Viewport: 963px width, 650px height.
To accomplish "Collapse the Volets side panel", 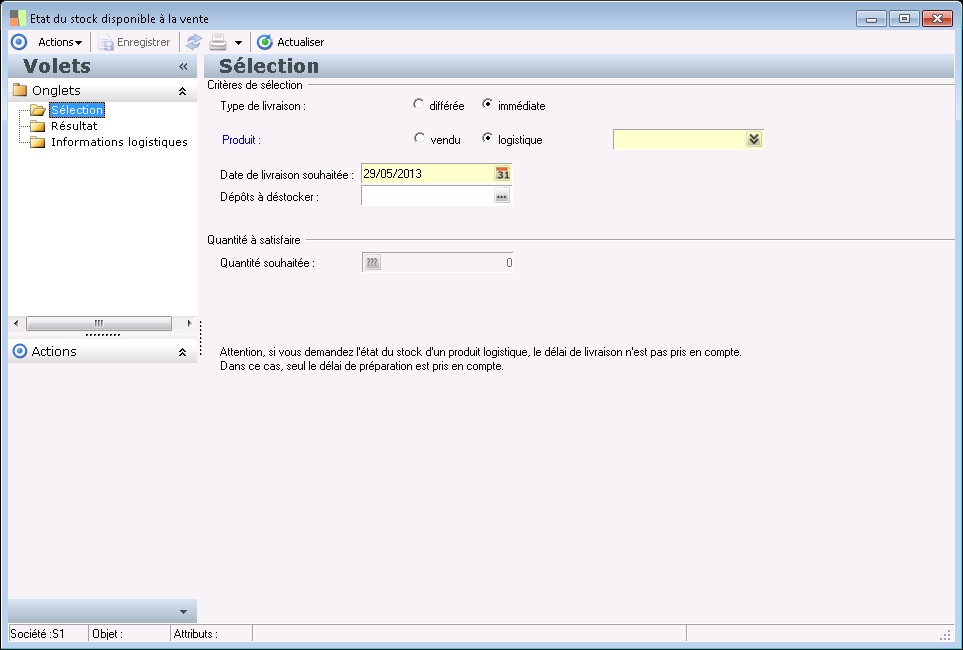I will [x=183, y=66].
